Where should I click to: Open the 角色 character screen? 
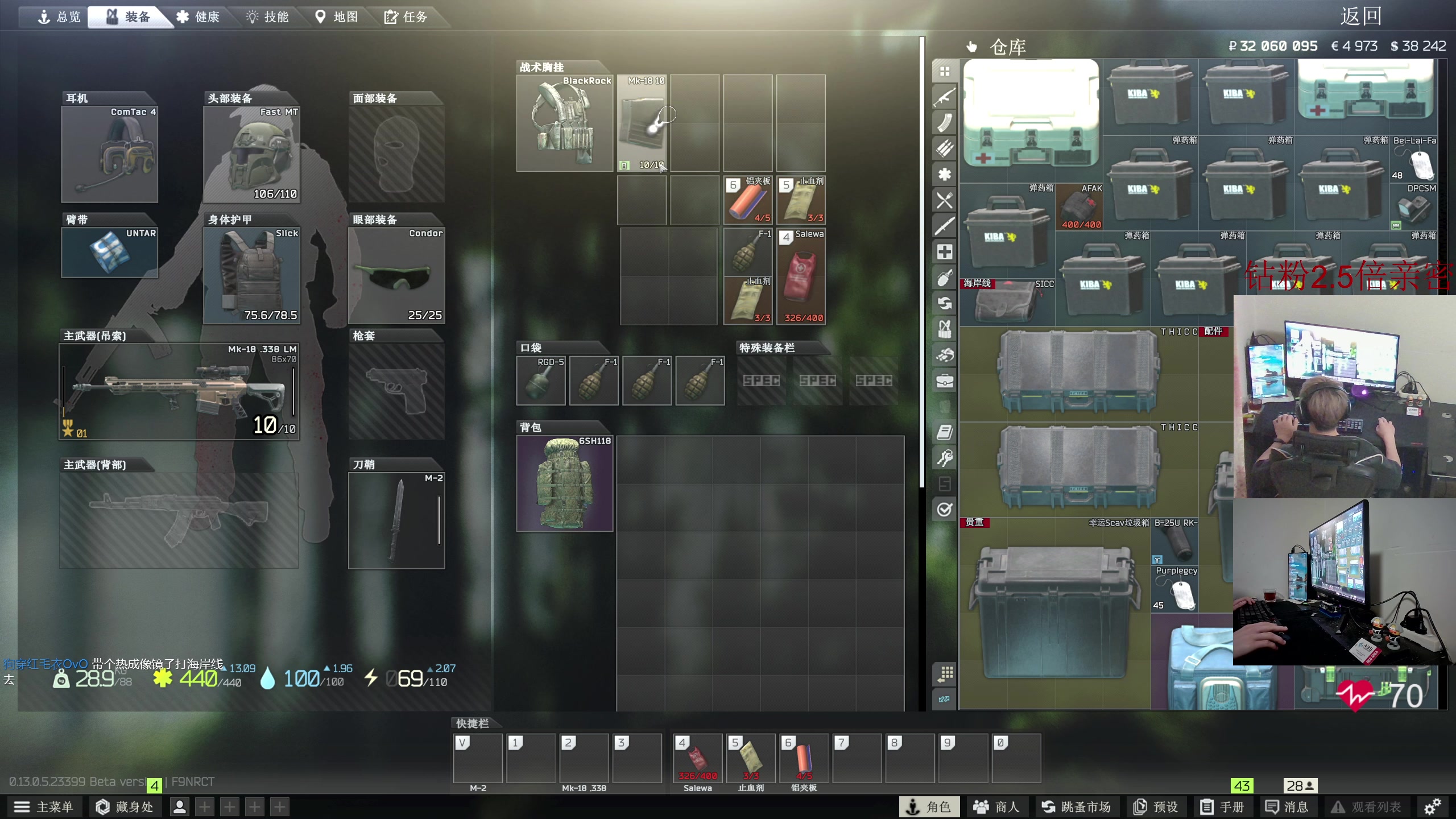929,806
